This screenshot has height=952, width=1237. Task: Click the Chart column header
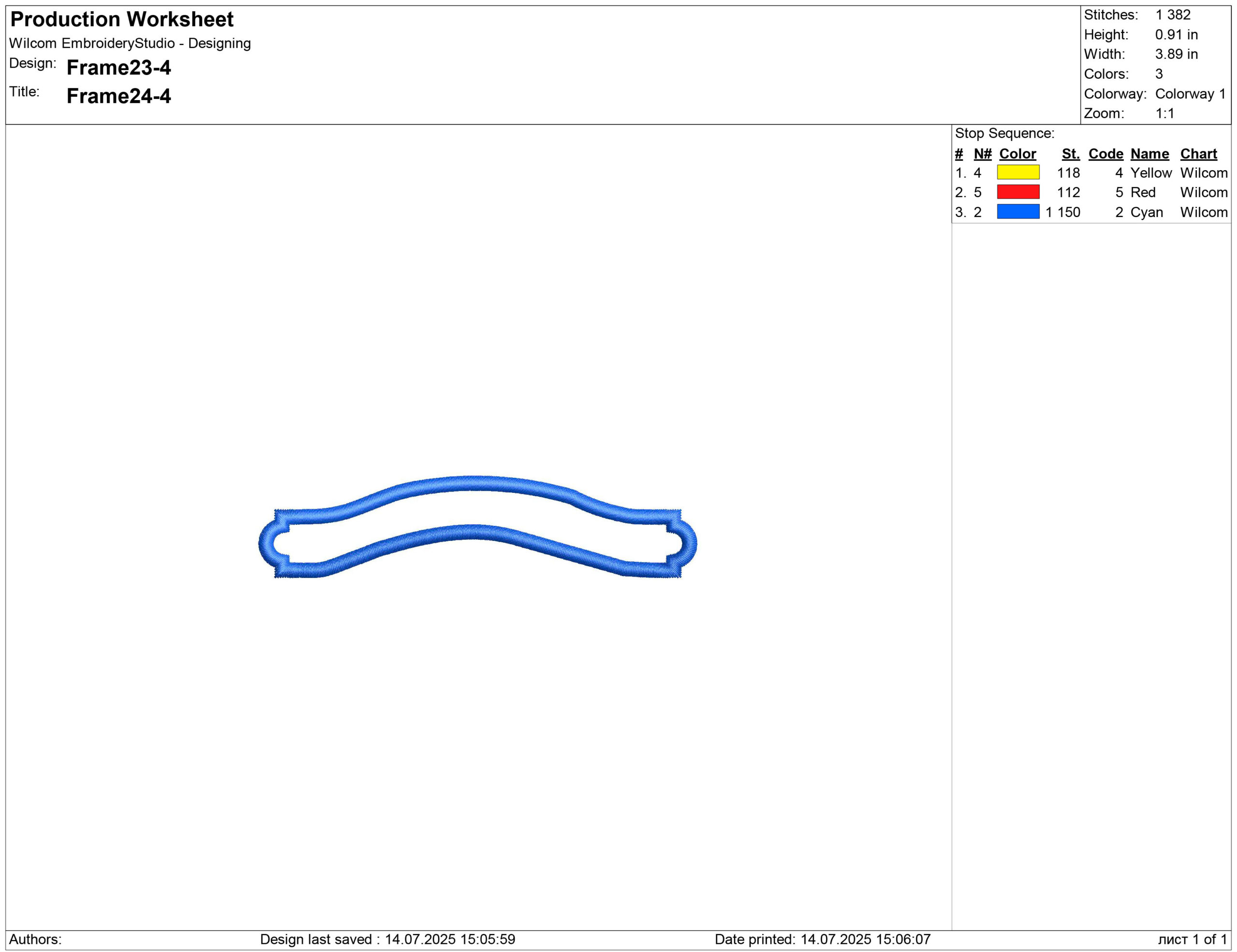pyautogui.click(x=1198, y=154)
